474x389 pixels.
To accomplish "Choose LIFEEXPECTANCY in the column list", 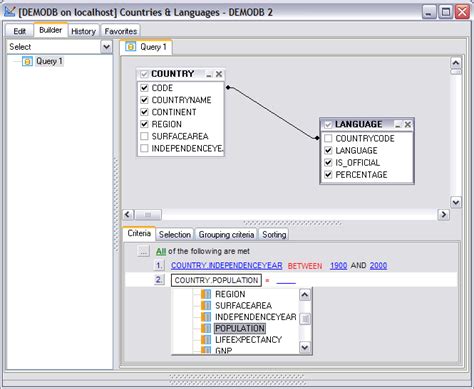I will point(248,340).
